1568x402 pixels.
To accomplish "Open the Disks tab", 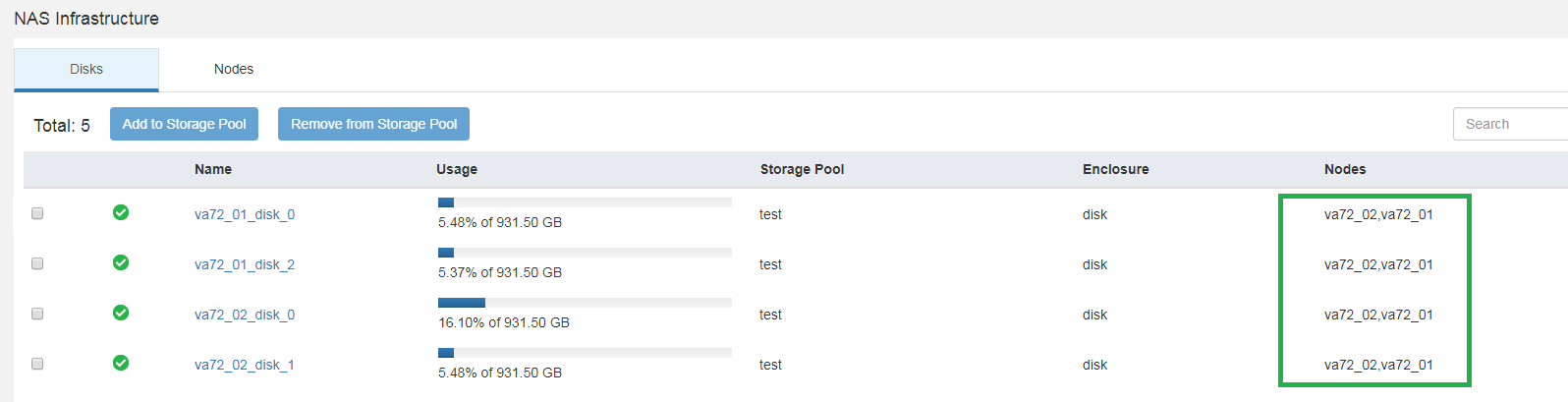I will tap(86, 69).
